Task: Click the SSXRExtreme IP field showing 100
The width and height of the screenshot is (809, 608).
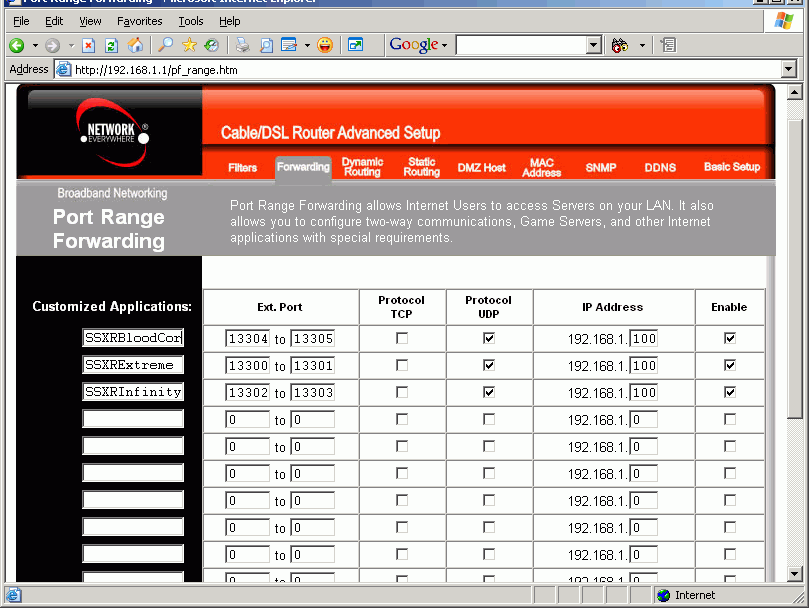Action: coord(643,365)
